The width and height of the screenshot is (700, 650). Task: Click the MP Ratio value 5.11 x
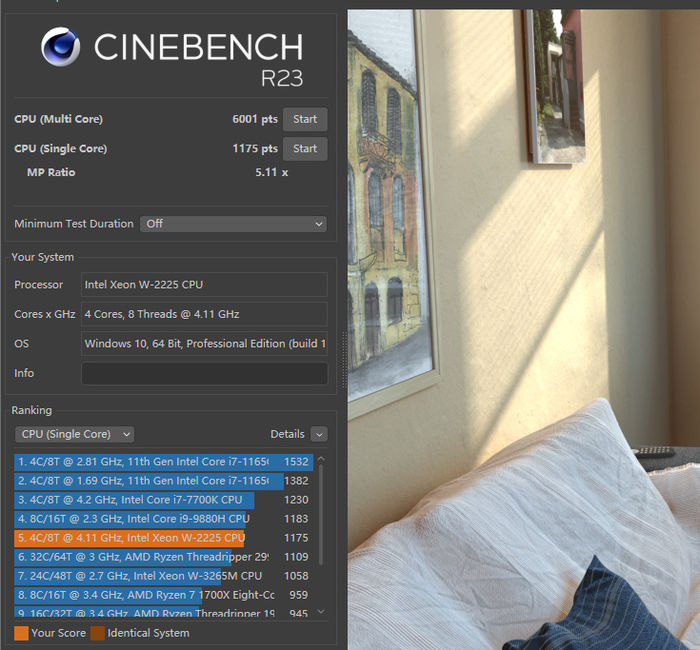[271, 172]
